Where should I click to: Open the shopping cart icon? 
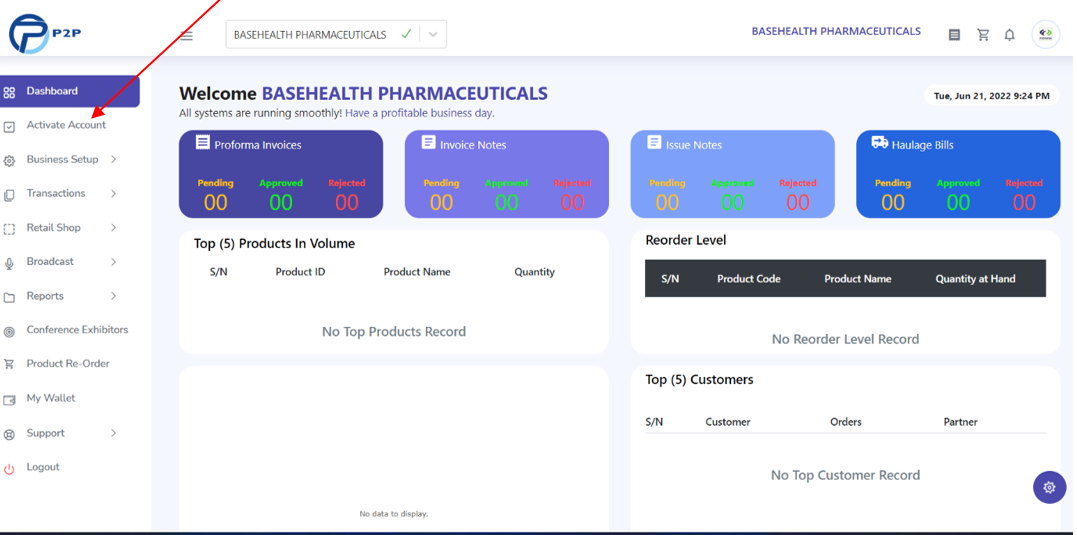click(983, 35)
